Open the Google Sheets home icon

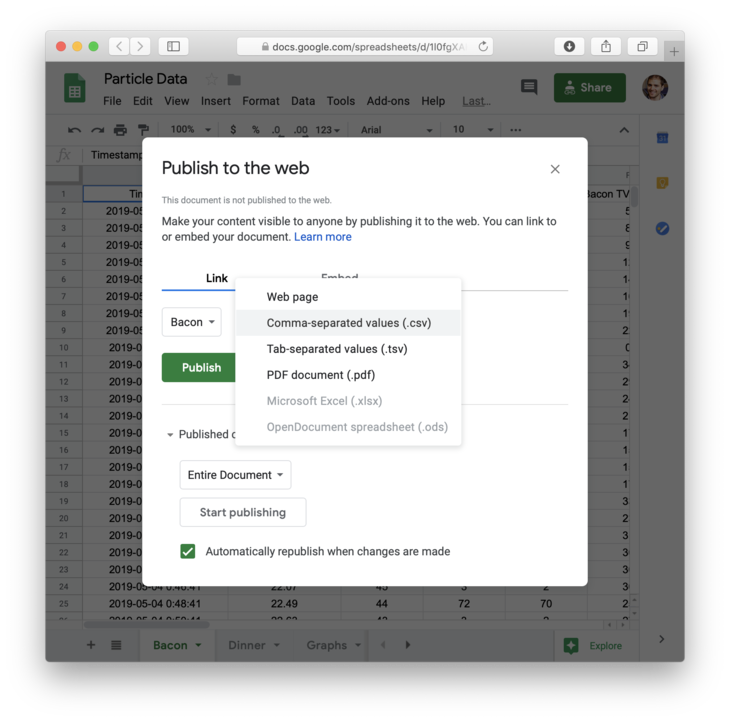tap(75, 88)
